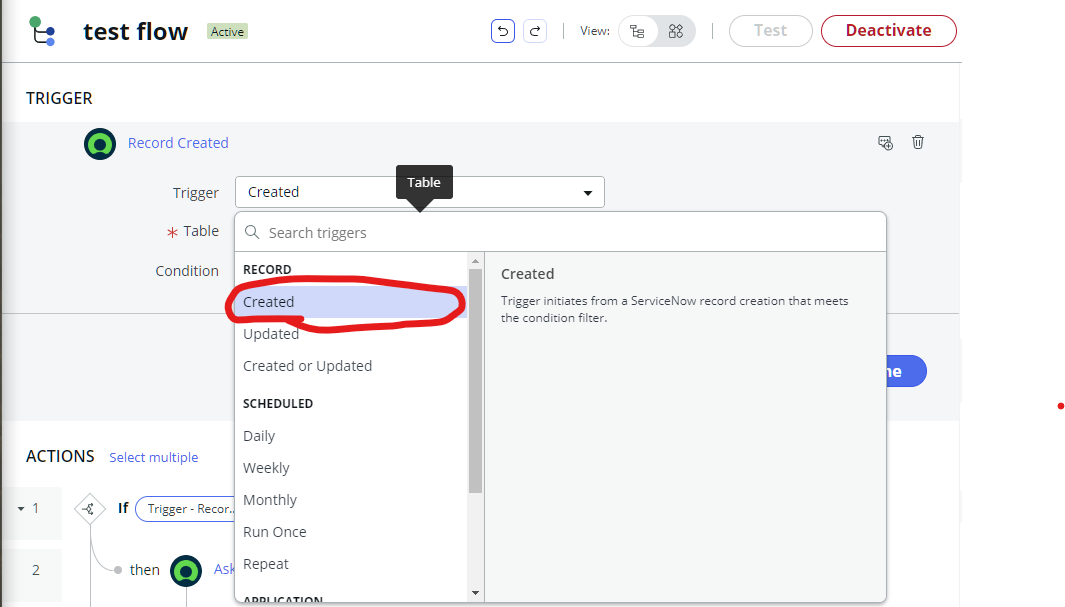Open the Record Created trigger link

(178, 143)
